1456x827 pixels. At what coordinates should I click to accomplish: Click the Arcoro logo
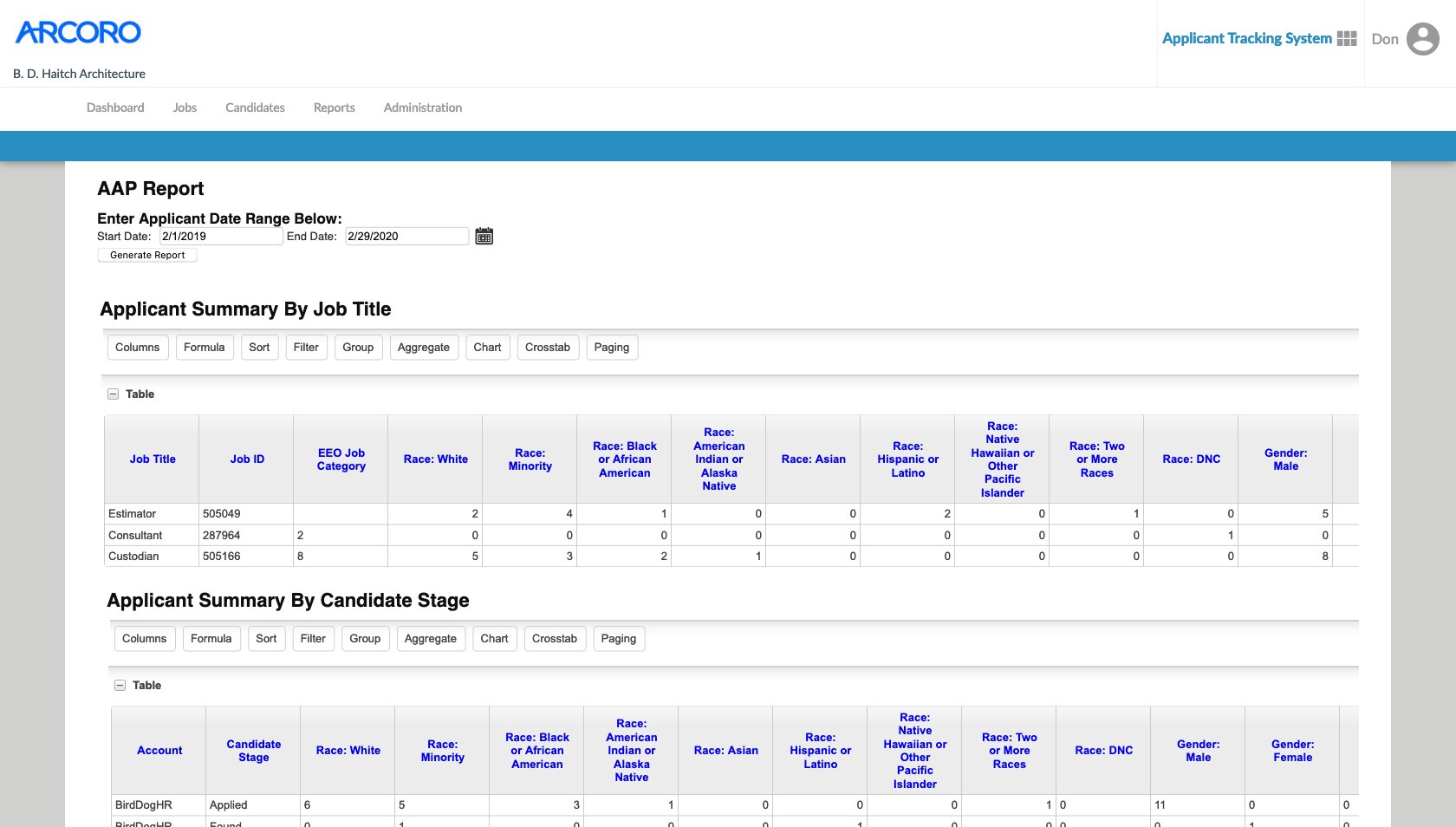pyautogui.click(x=78, y=33)
